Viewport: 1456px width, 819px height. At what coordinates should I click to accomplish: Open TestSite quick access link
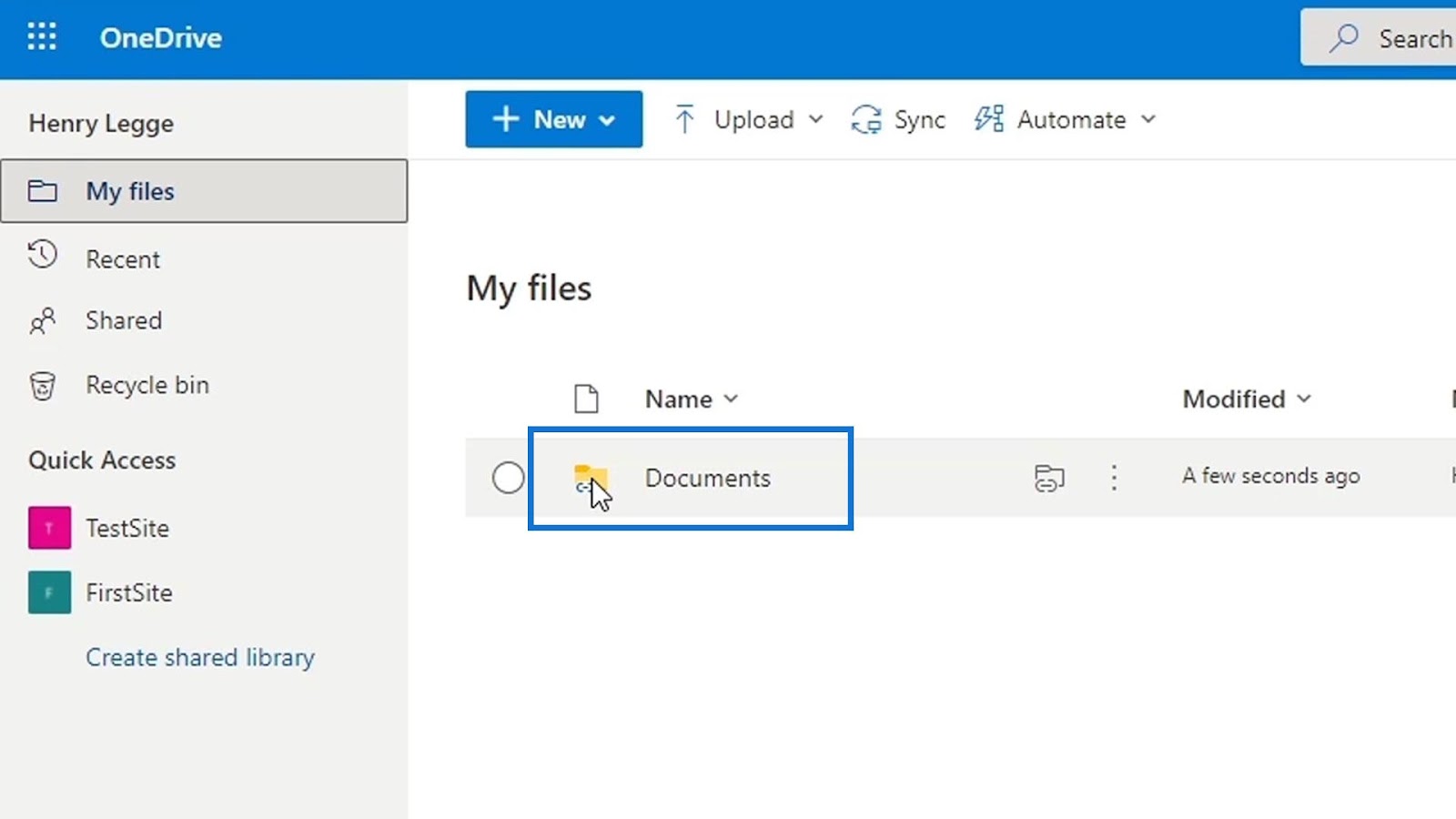click(127, 528)
